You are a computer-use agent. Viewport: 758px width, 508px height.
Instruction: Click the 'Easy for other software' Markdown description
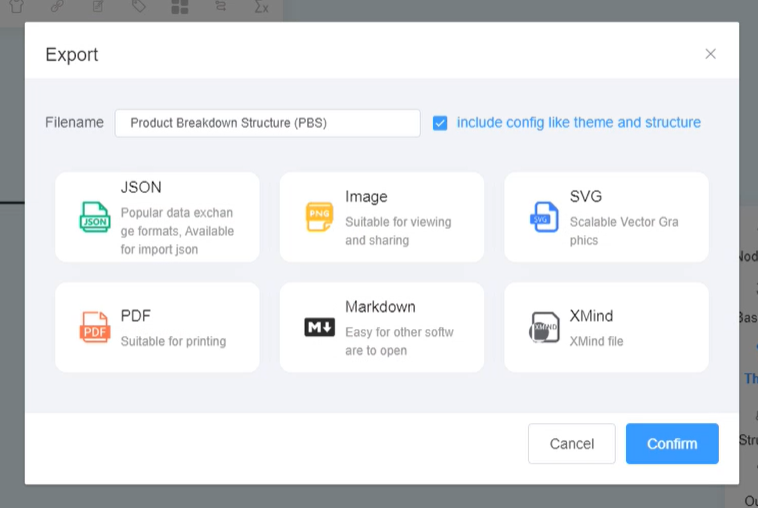click(x=399, y=341)
